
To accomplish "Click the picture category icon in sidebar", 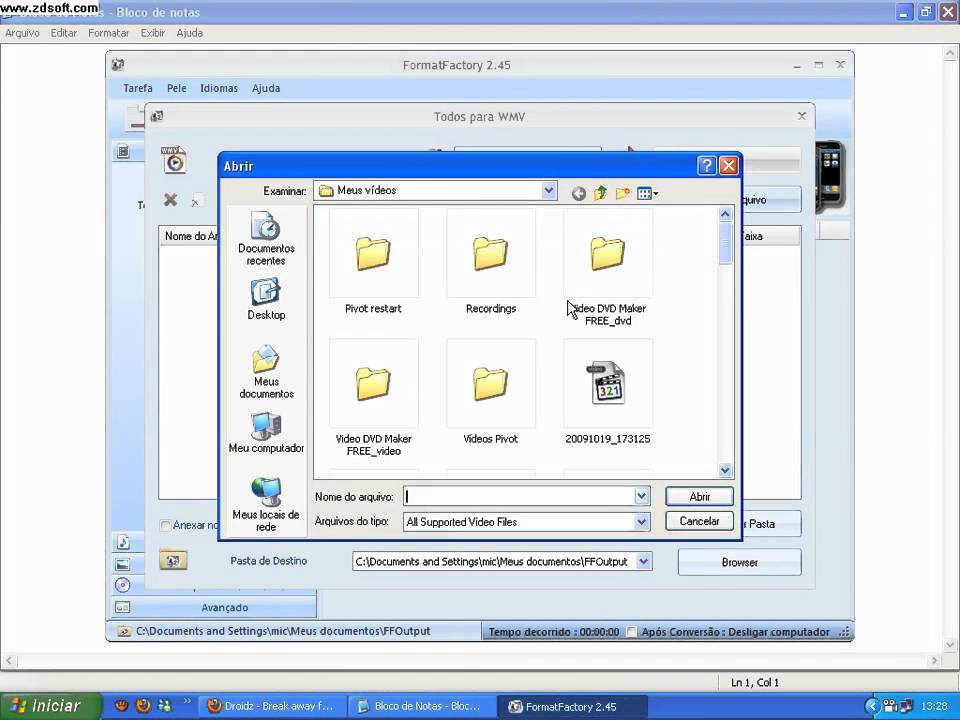I will coord(123,564).
